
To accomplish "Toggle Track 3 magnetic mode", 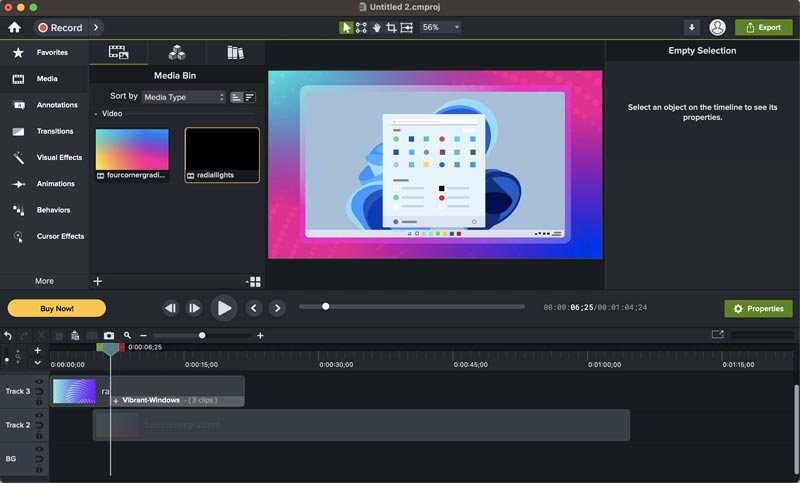I will point(39,392).
